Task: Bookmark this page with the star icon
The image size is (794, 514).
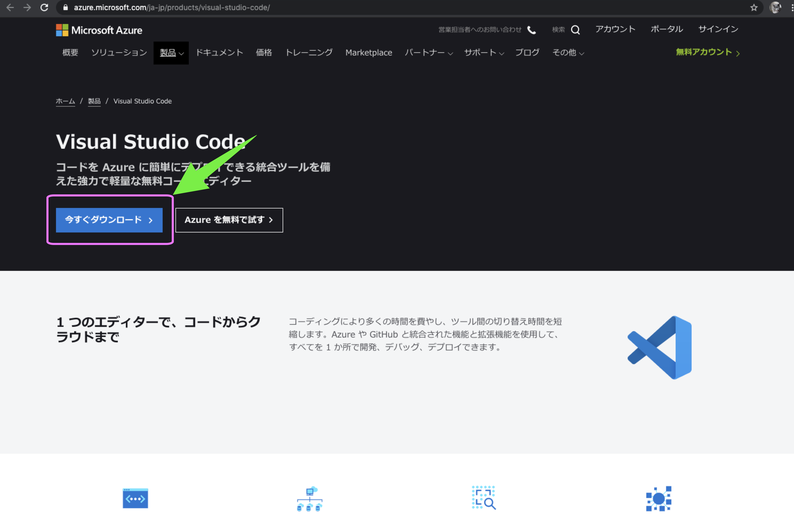Action: (754, 7)
